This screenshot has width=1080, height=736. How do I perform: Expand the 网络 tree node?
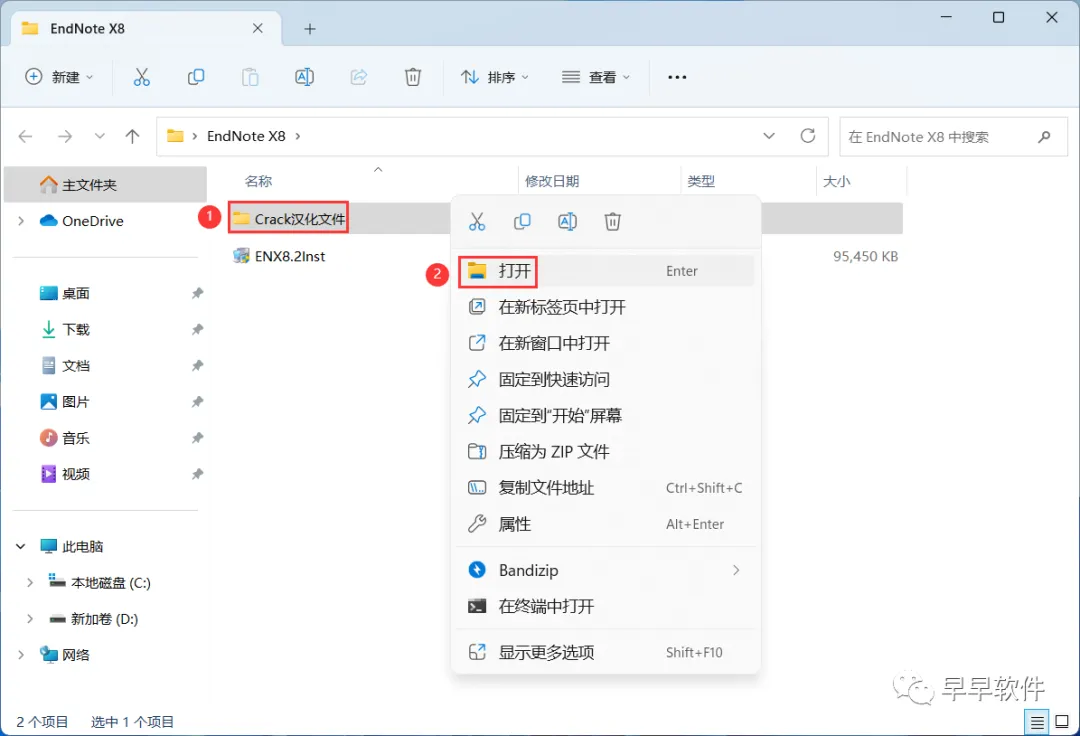pos(21,655)
